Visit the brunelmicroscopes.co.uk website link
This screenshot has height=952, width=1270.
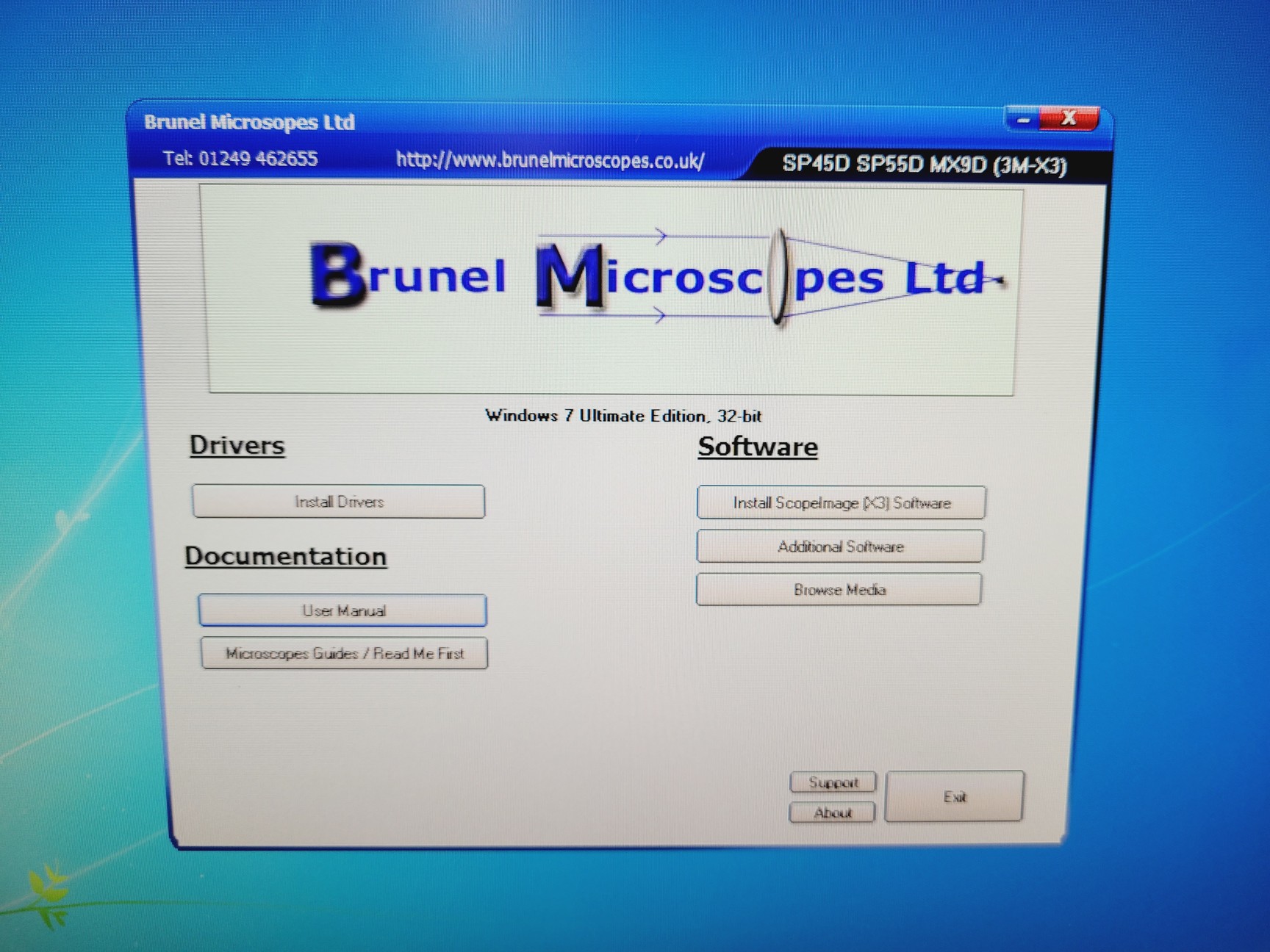click(x=550, y=160)
